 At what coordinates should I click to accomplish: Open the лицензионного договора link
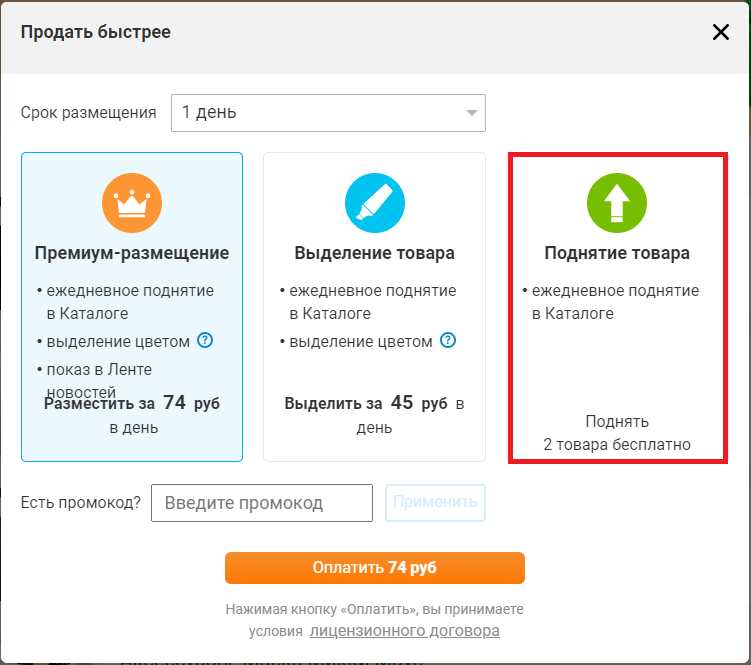[x=405, y=631]
